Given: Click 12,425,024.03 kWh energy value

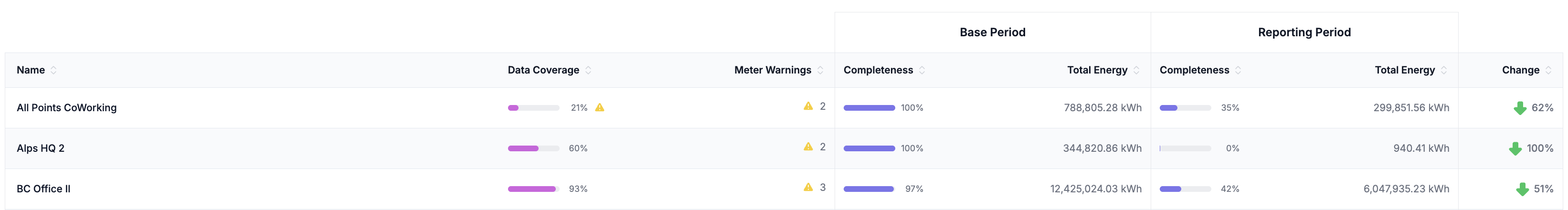Looking at the screenshot, I should tap(1096, 189).
